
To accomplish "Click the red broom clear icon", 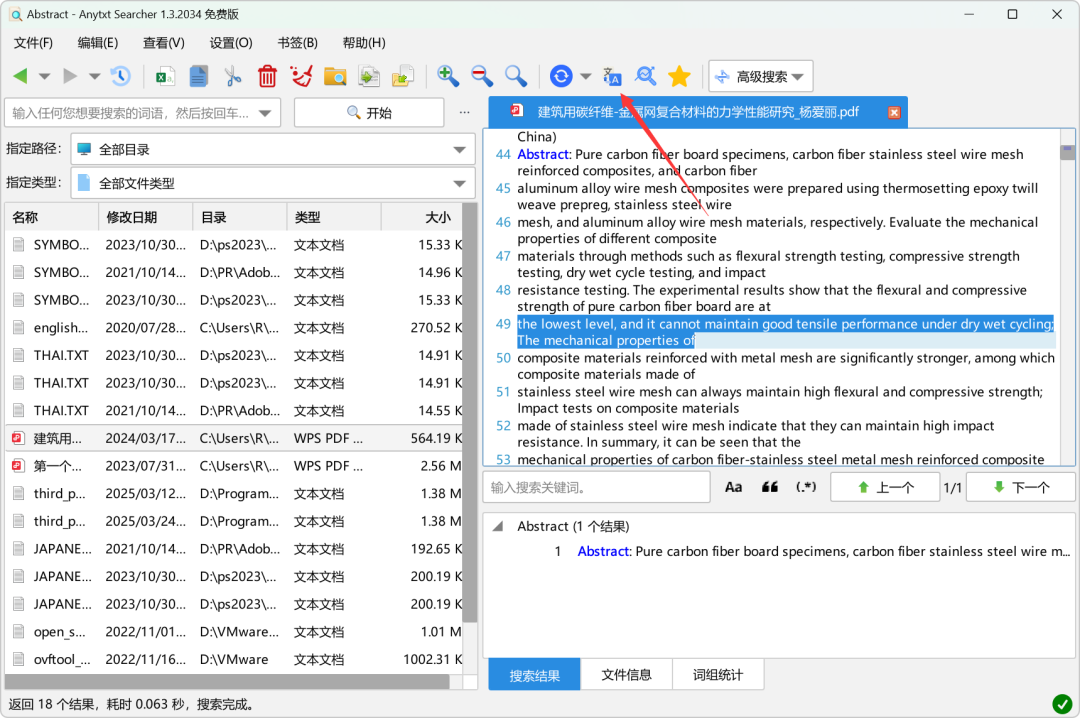I will [x=301, y=76].
